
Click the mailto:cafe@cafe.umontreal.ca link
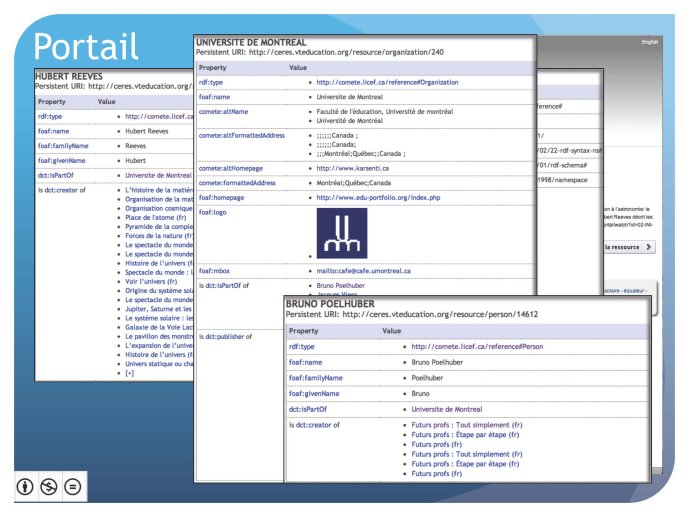pos(363,271)
